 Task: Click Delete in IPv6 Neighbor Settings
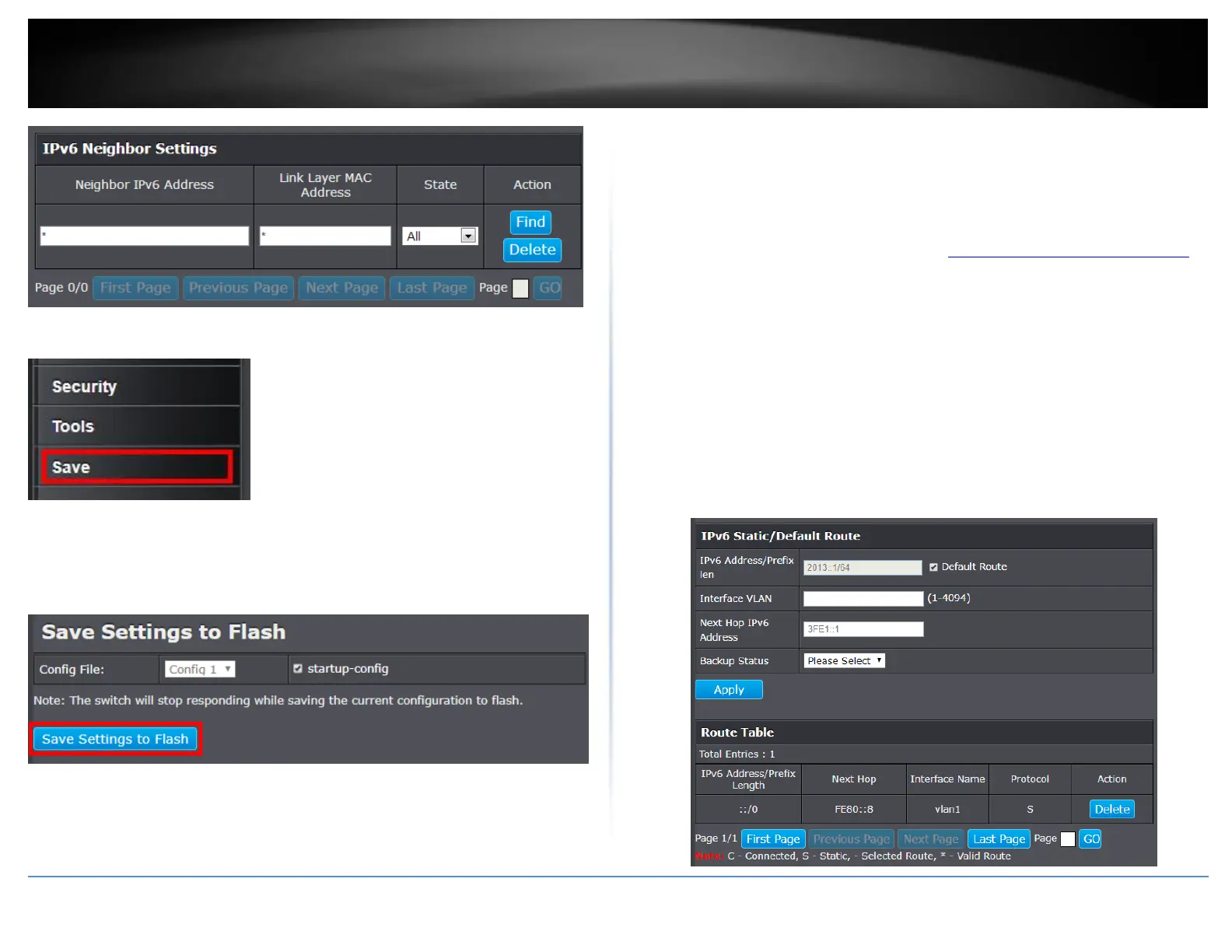pos(532,250)
